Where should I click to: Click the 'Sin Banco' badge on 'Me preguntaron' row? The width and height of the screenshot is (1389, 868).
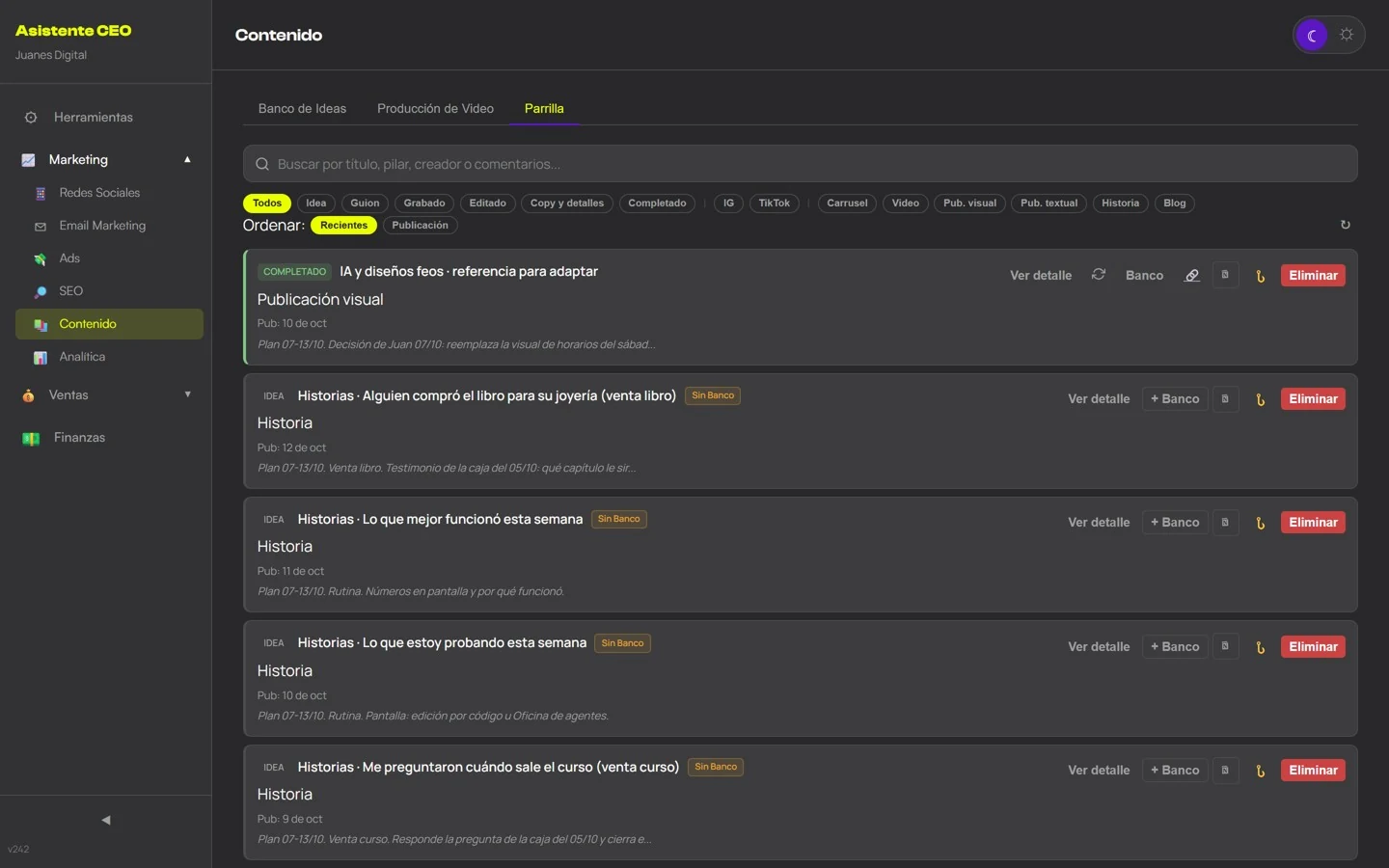click(716, 767)
